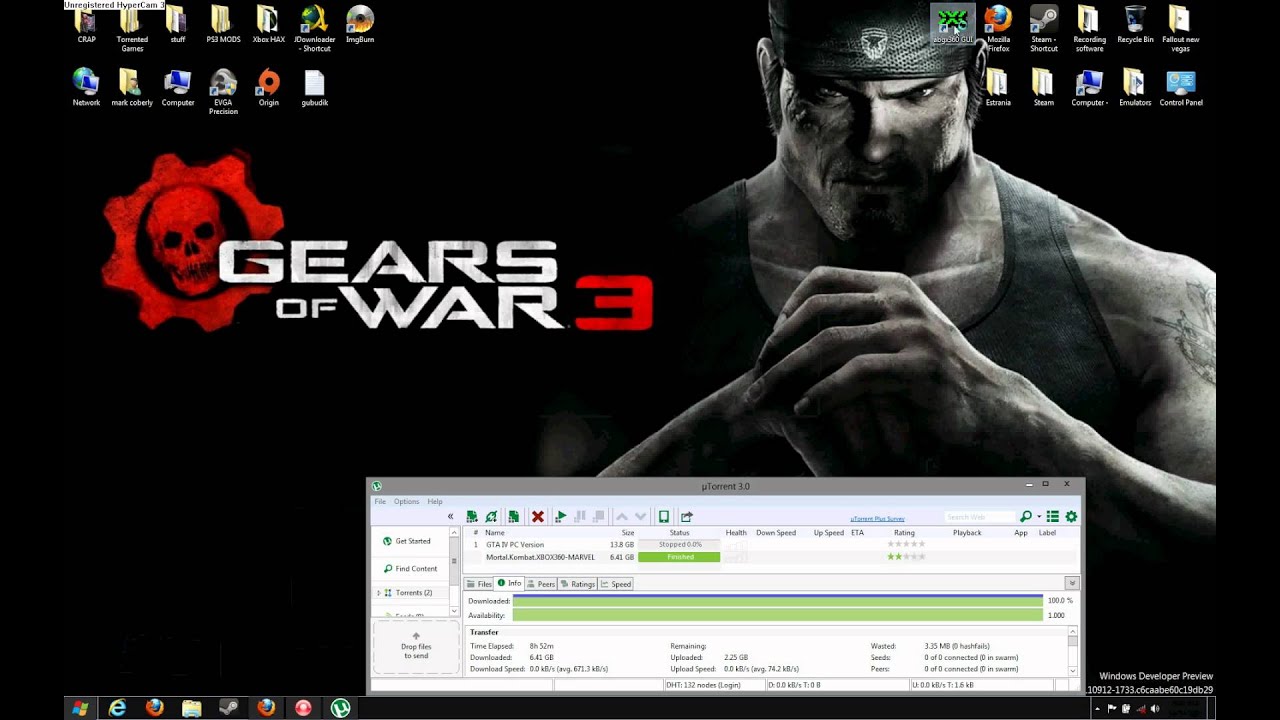The height and width of the screenshot is (720, 1280).
Task: Pause the torrent using the toolbar icon
Action: click(580, 517)
